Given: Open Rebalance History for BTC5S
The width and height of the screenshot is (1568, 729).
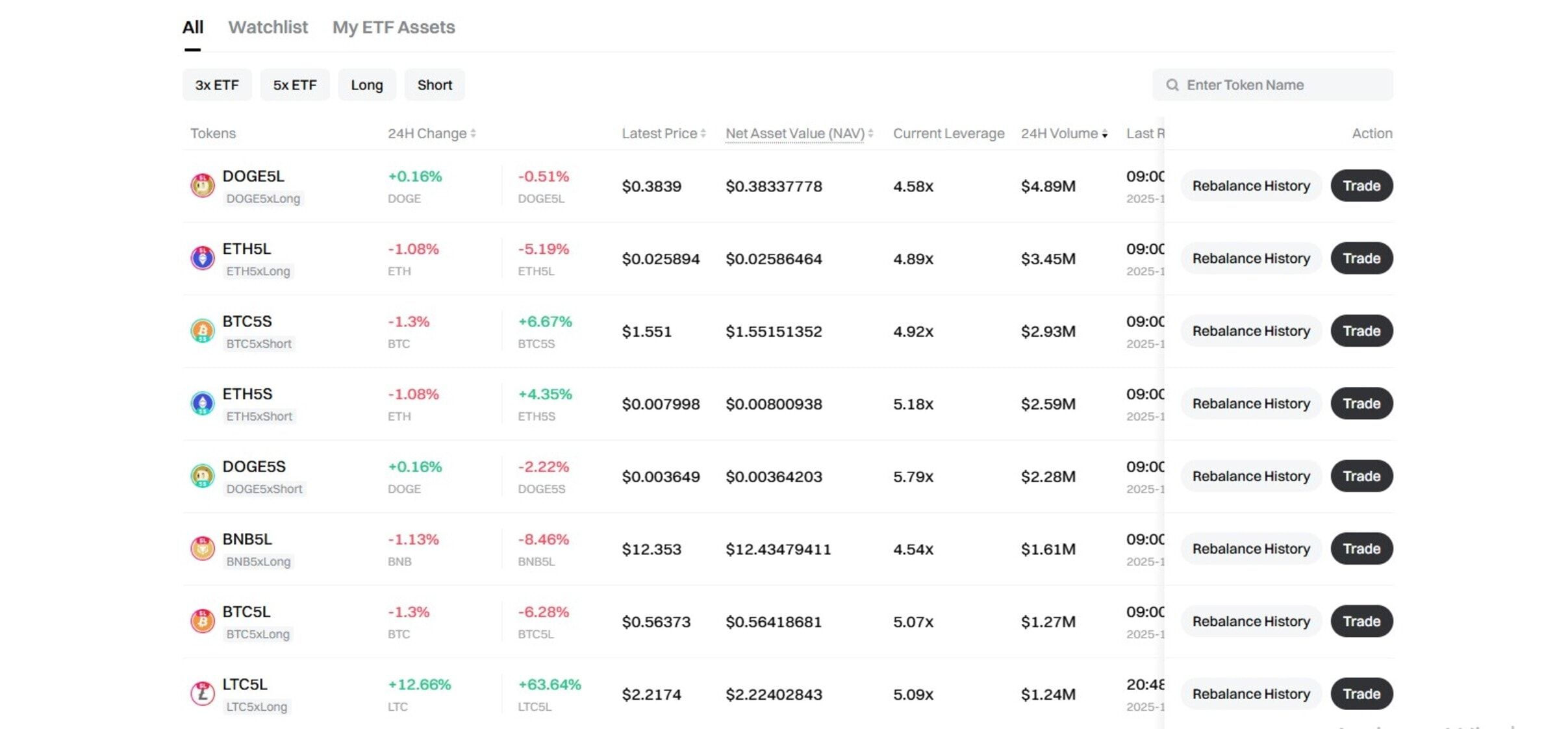Looking at the screenshot, I should point(1250,331).
